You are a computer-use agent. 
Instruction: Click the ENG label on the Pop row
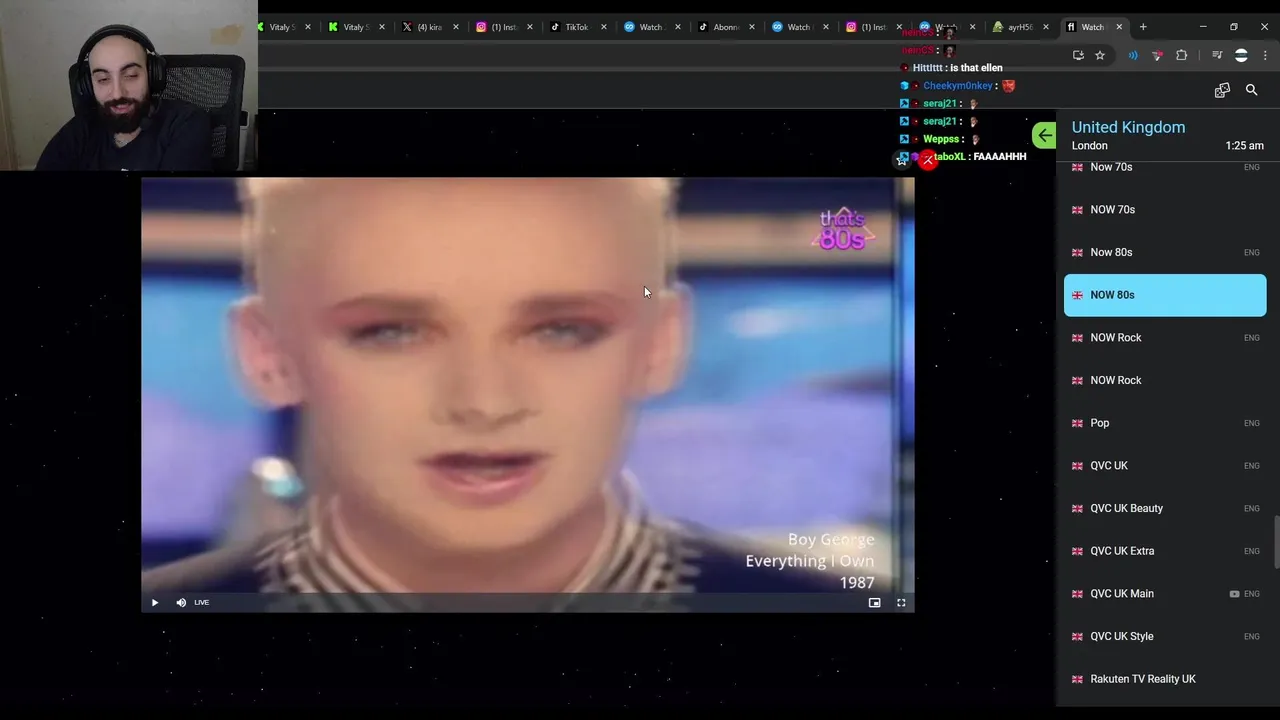coord(1251,423)
